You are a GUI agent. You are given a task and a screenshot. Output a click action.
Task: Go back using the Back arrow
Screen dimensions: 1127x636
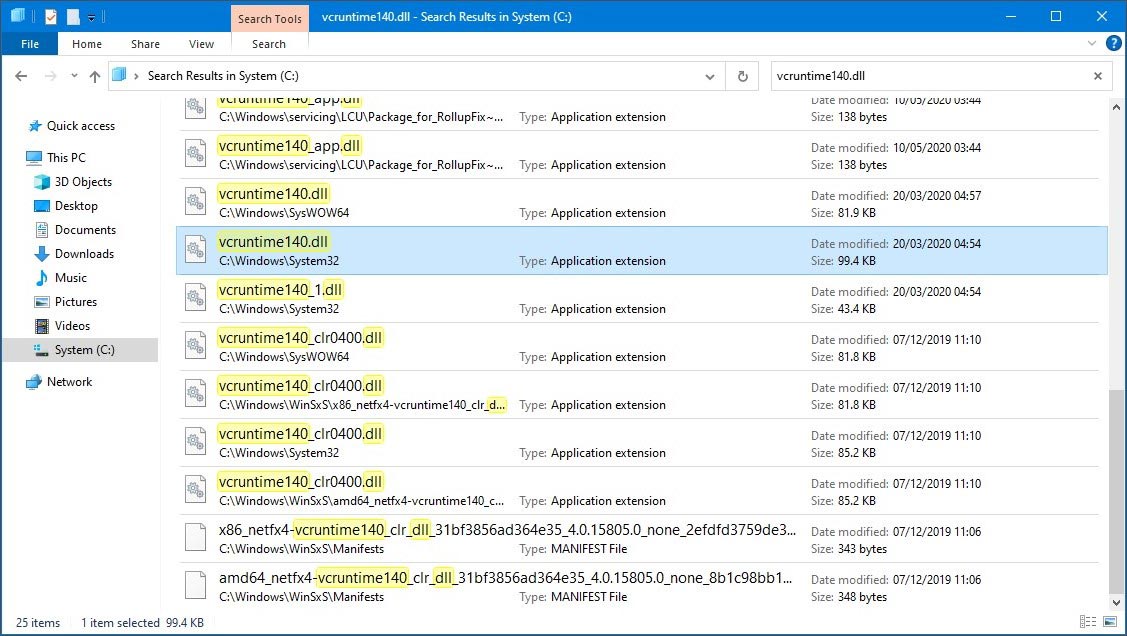coord(21,75)
